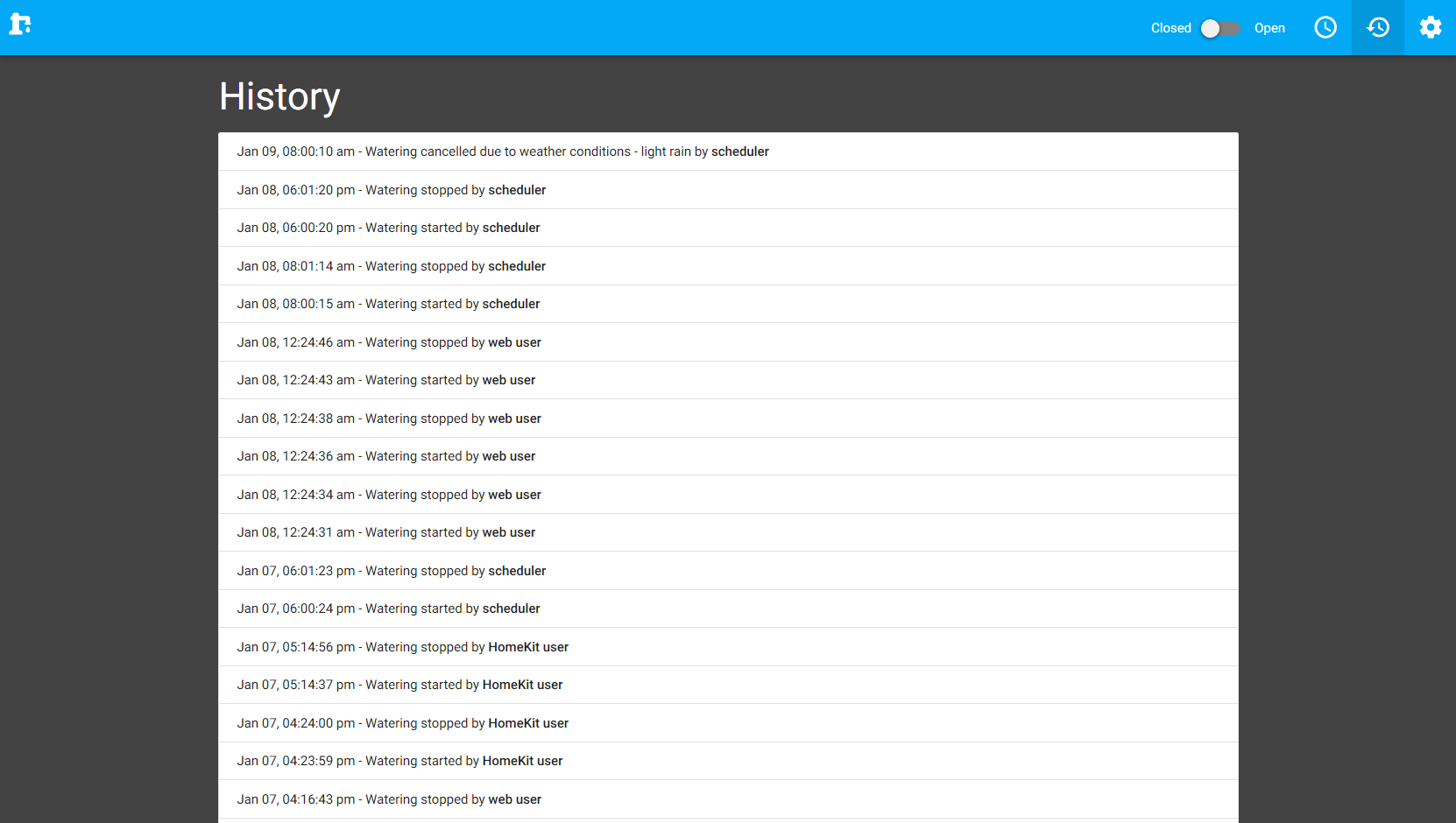1456x823 pixels.
Task: Click the 'Open' label beside the switch
Action: (1269, 28)
